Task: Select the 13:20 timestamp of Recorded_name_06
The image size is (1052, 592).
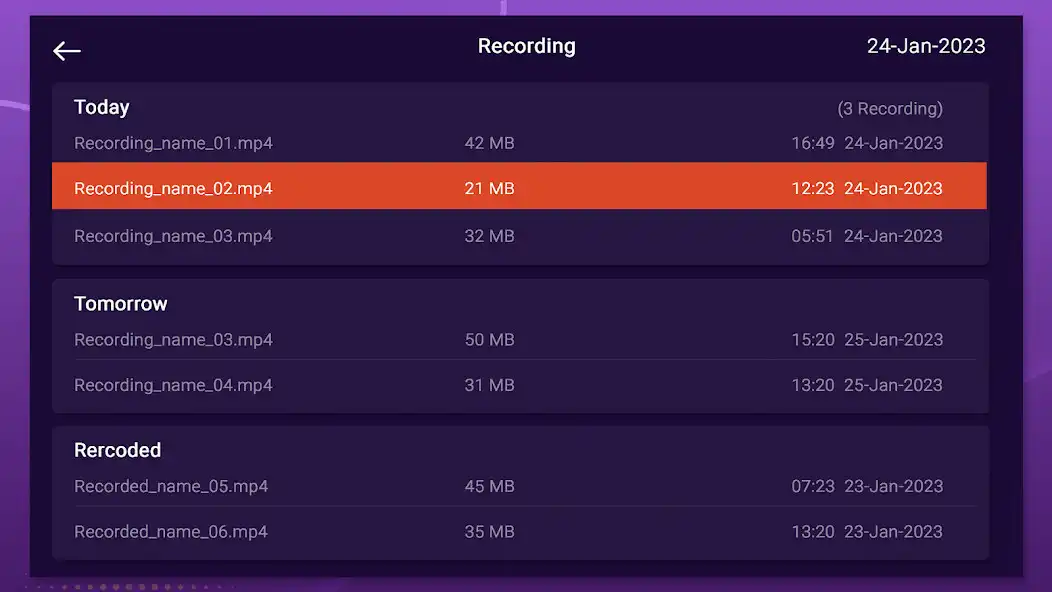Action: (x=813, y=532)
